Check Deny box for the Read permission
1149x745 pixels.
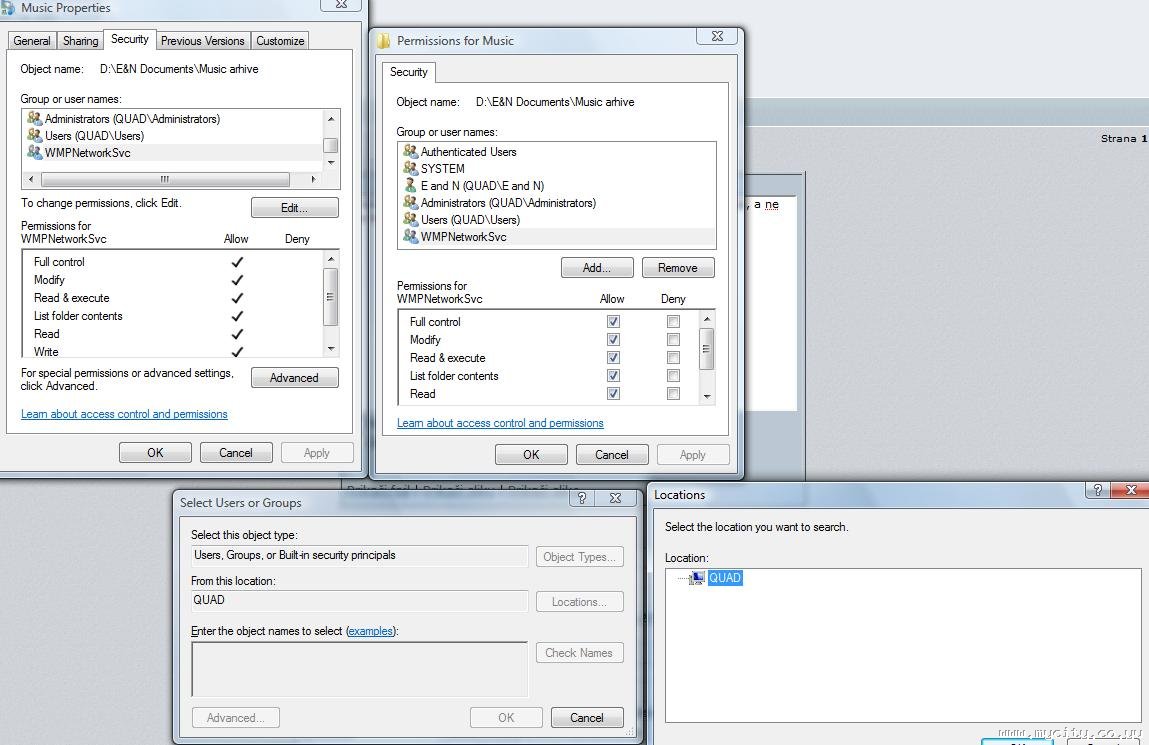[673, 393]
